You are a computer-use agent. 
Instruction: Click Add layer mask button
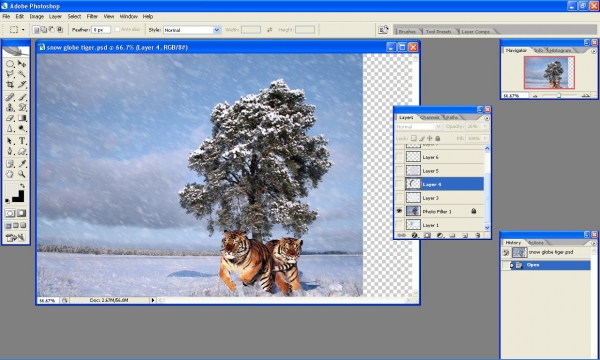pyautogui.click(x=427, y=235)
